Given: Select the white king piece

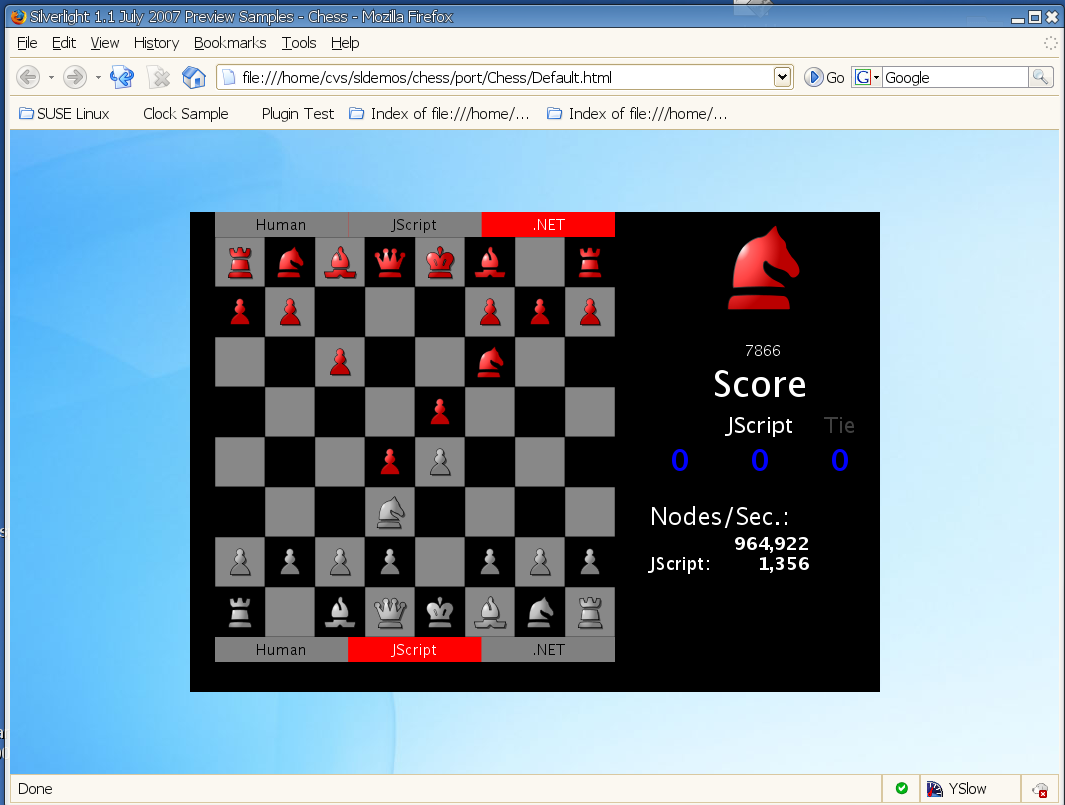Looking at the screenshot, I should (440, 612).
